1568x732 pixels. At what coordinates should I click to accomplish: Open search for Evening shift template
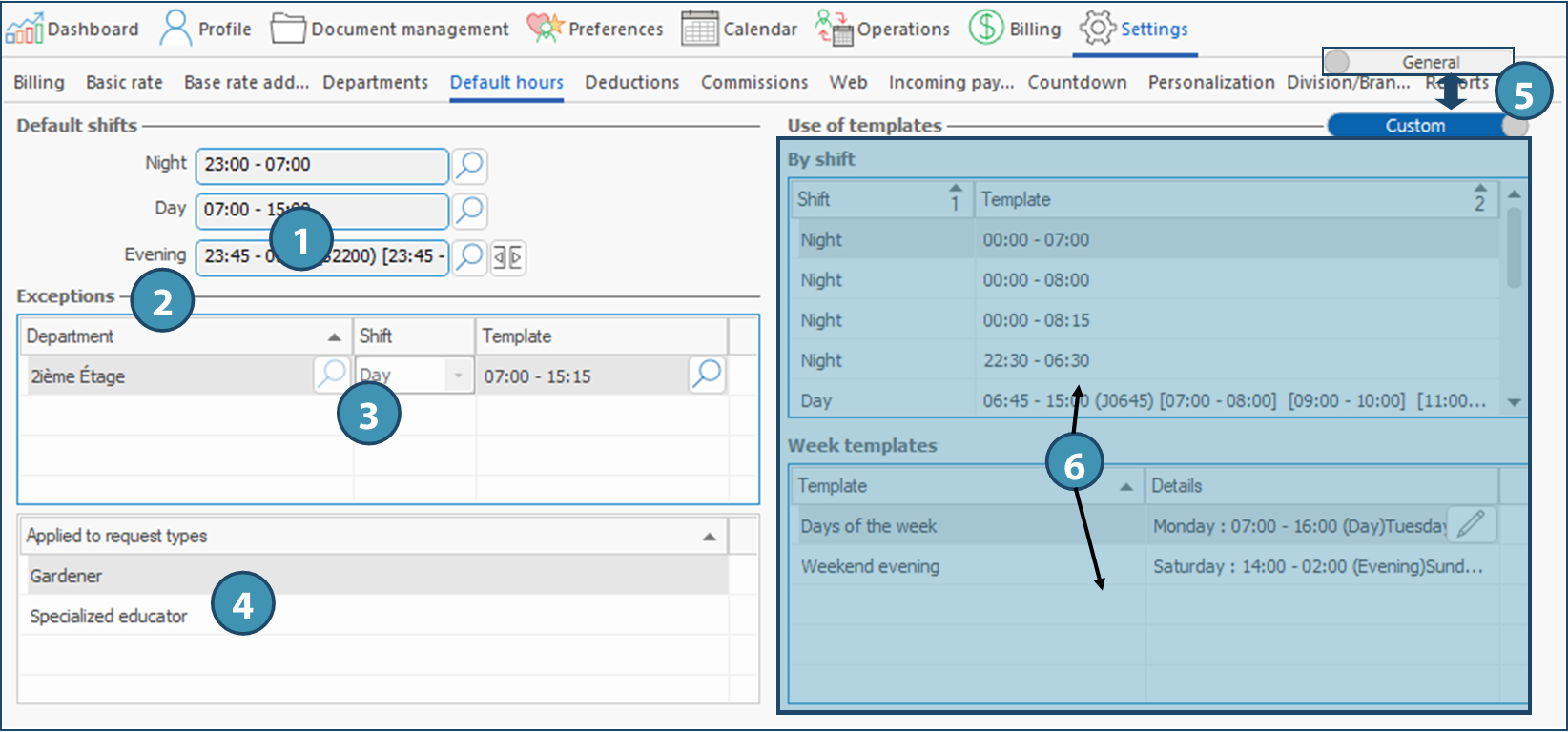coord(469,256)
